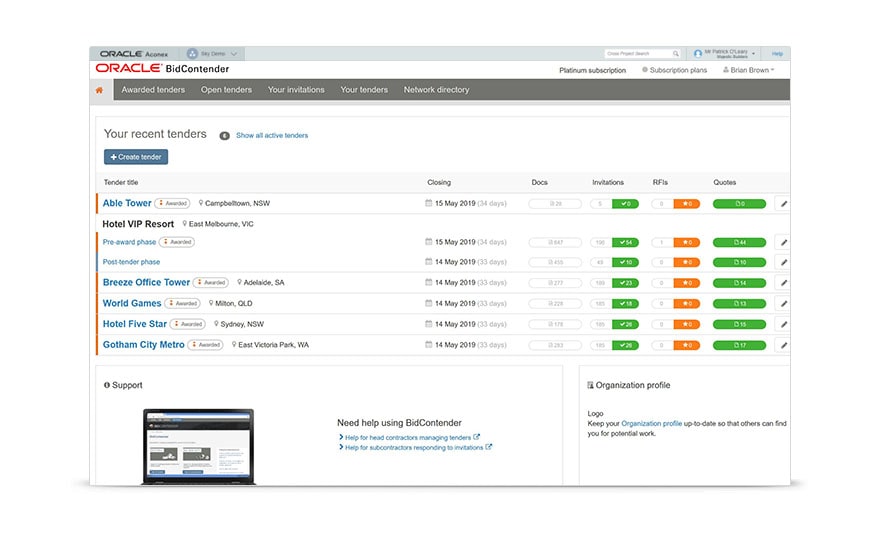Viewport: 880px width, 533px height.
Task: Open Your invitations tab
Action: point(296,90)
